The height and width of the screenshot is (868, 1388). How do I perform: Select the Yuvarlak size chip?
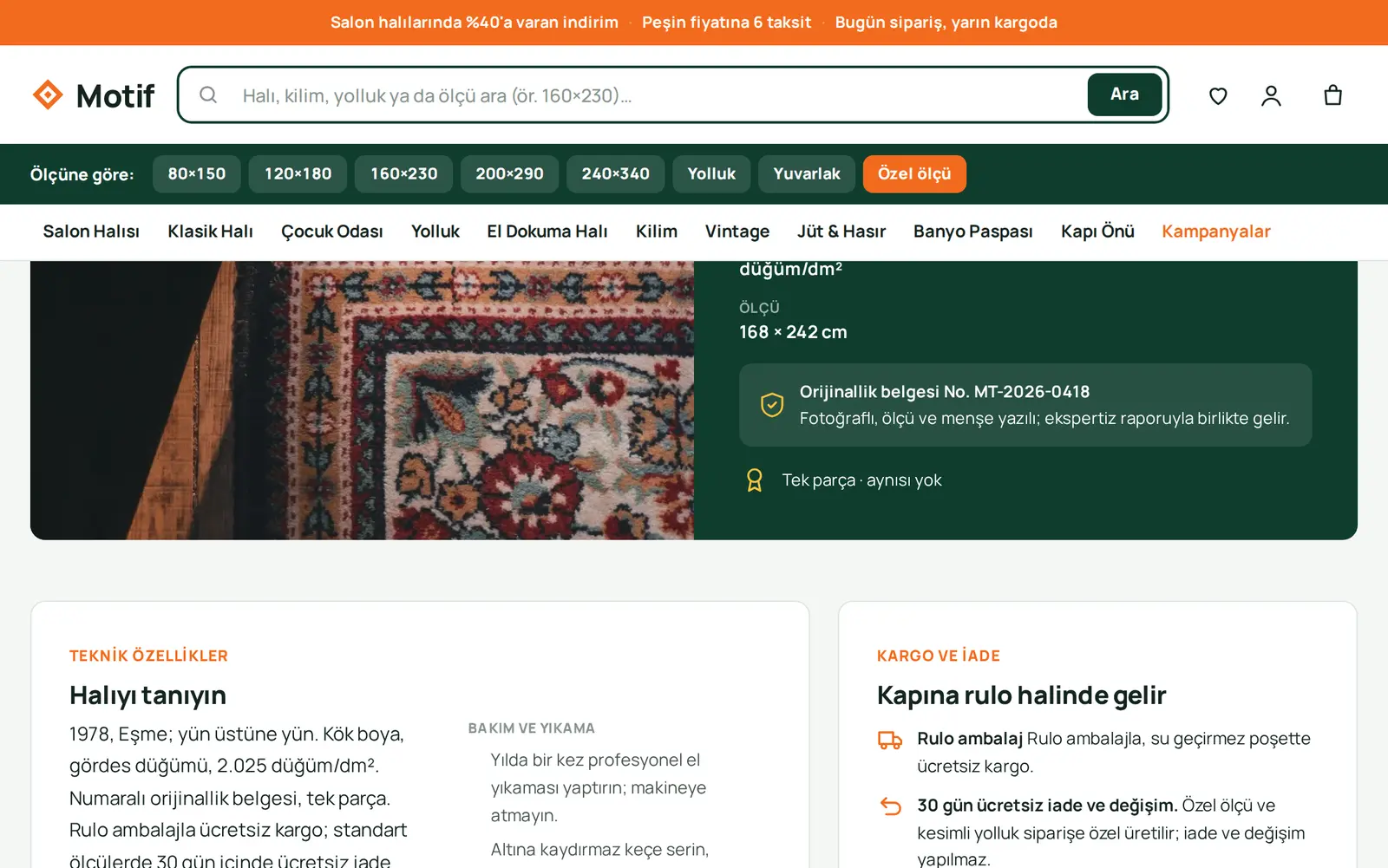point(807,174)
